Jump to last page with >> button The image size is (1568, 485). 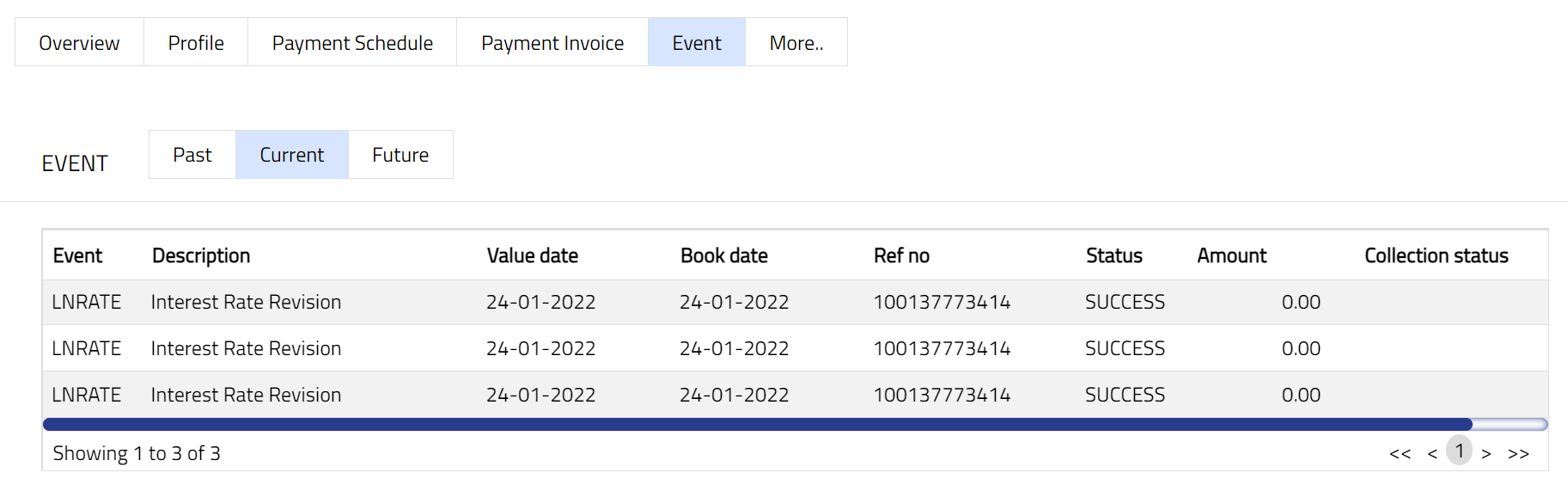[1518, 453]
